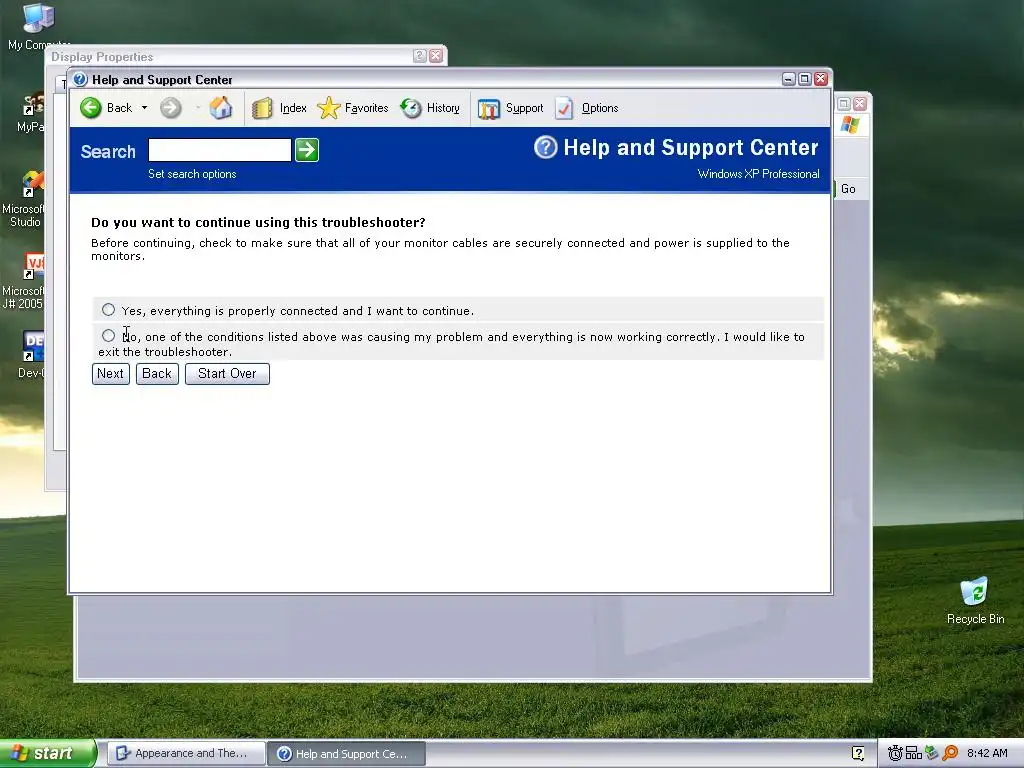Click the Start Over button
Image resolution: width=1024 pixels, height=768 pixels.
(227, 374)
